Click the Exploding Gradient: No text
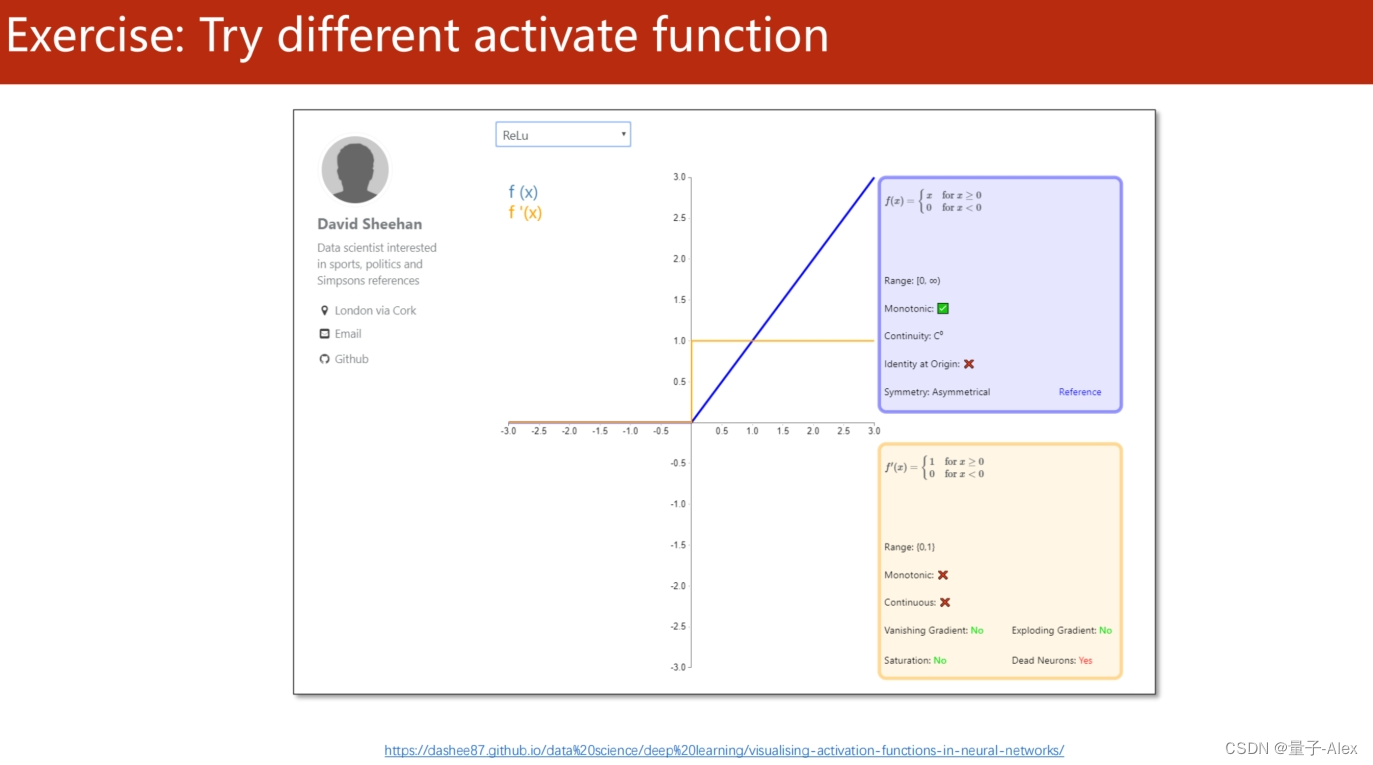 [x=1062, y=631]
